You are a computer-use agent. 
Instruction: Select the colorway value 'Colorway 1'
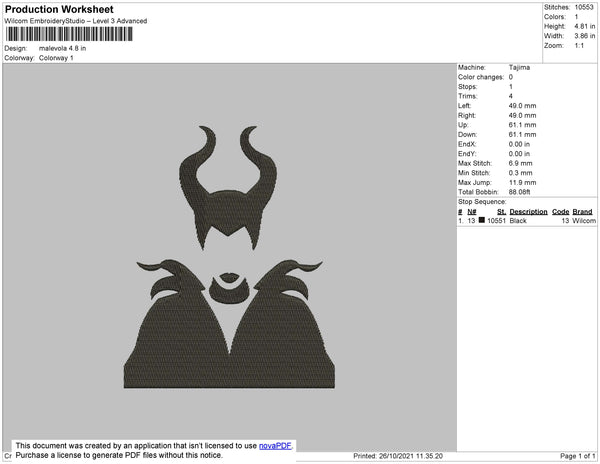pos(56,58)
